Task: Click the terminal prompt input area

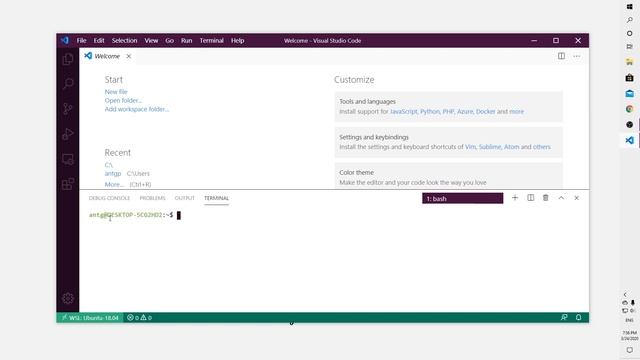Action: pos(179,215)
